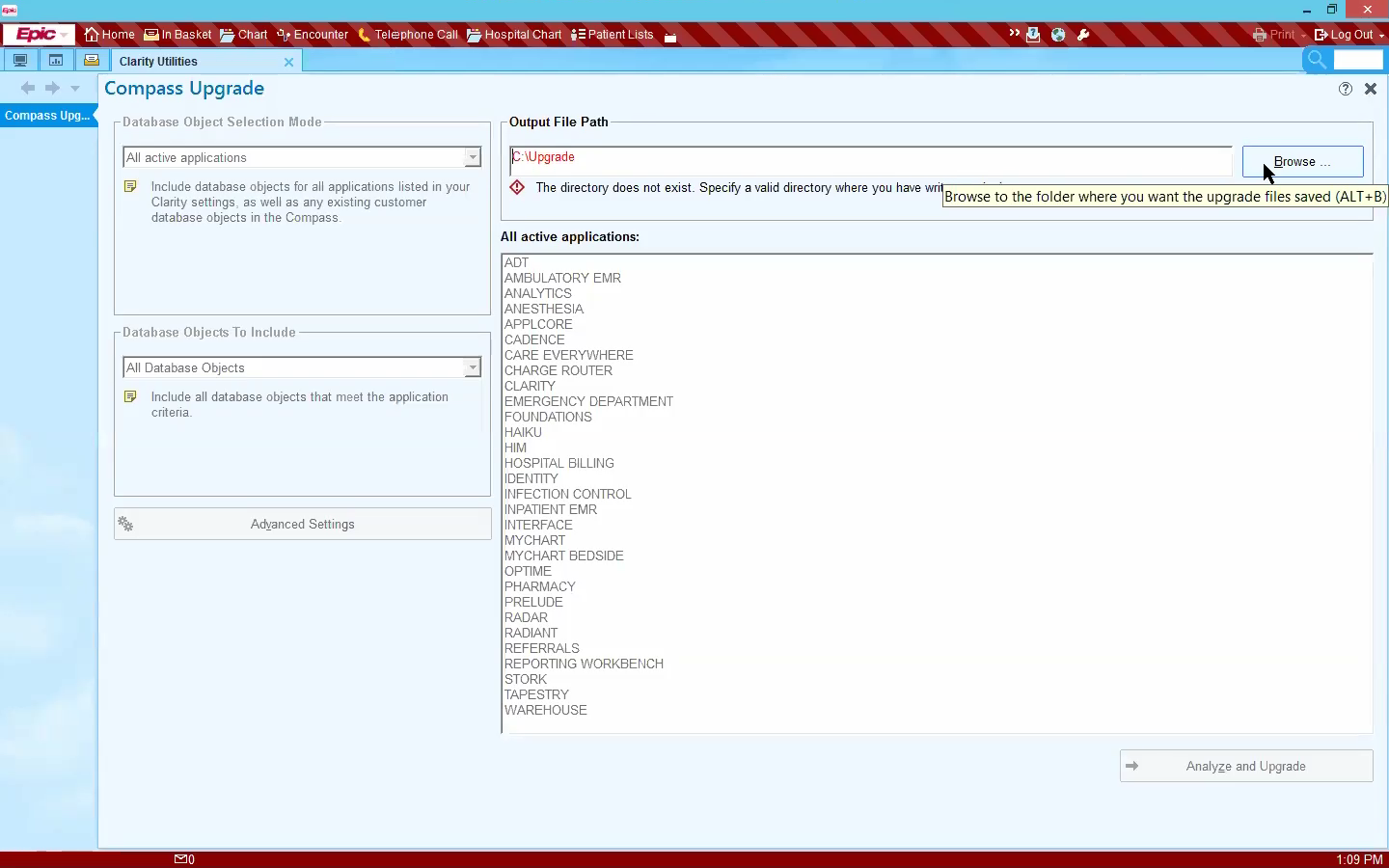Open the wrench tools icon
This screenshot has height=868, width=1389.
point(1083,35)
